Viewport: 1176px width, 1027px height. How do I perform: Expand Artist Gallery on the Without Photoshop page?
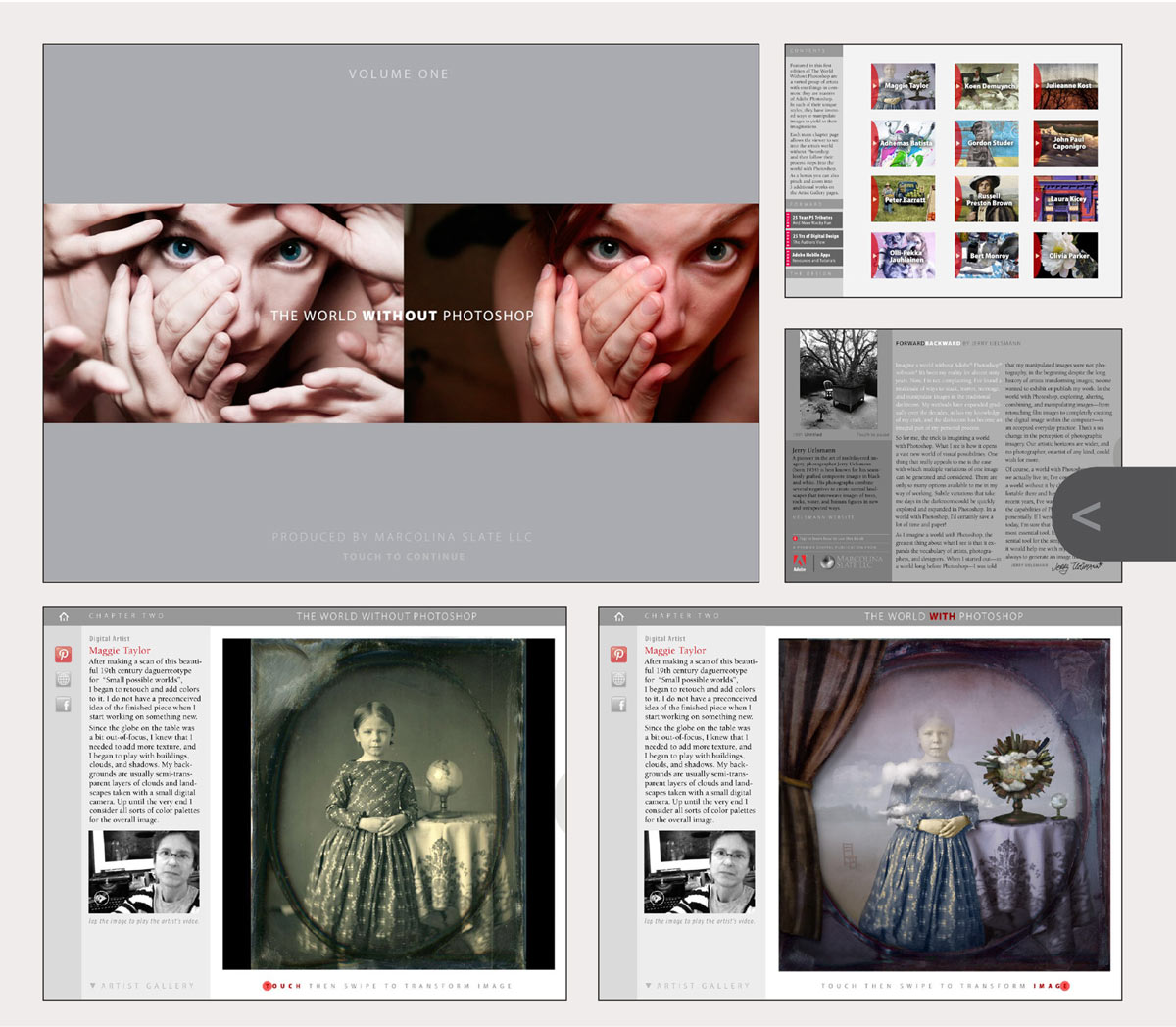(142, 986)
